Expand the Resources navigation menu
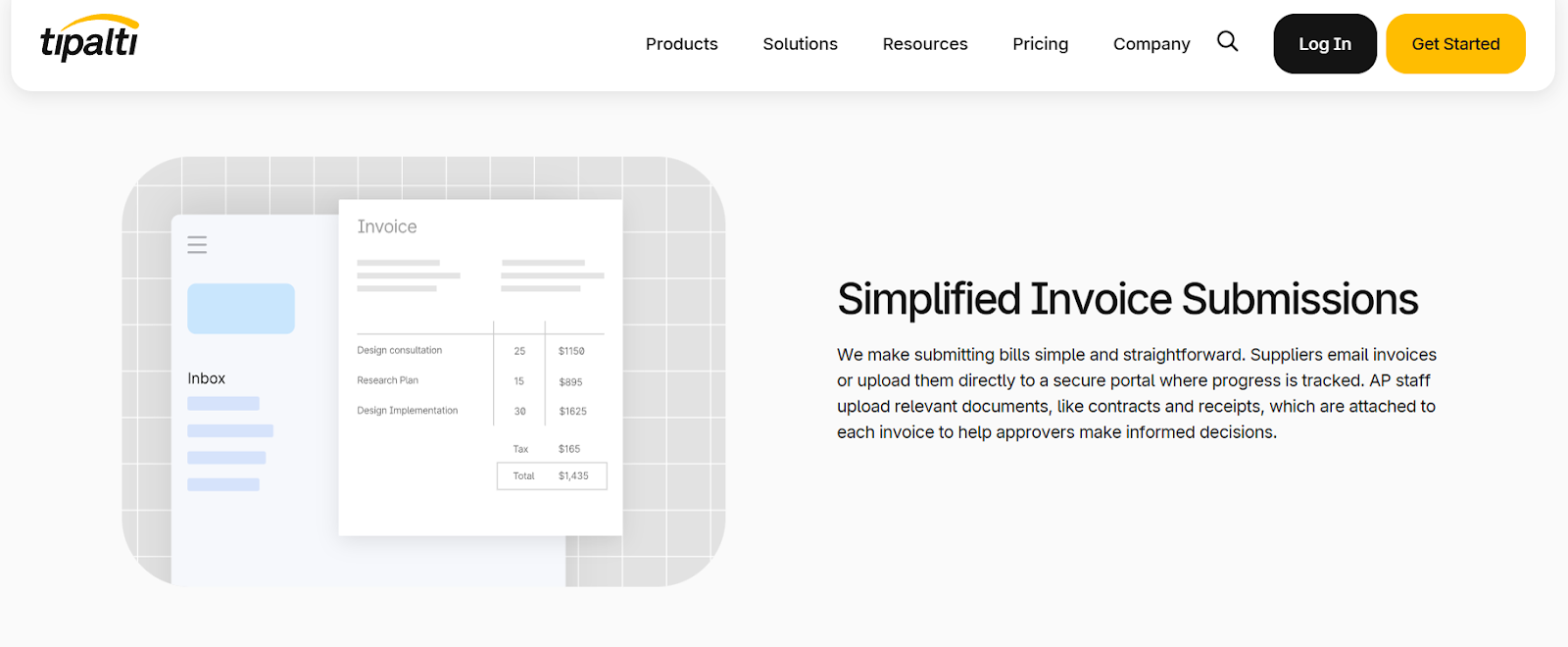This screenshot has width=1568, height=647. click(924, 44)
